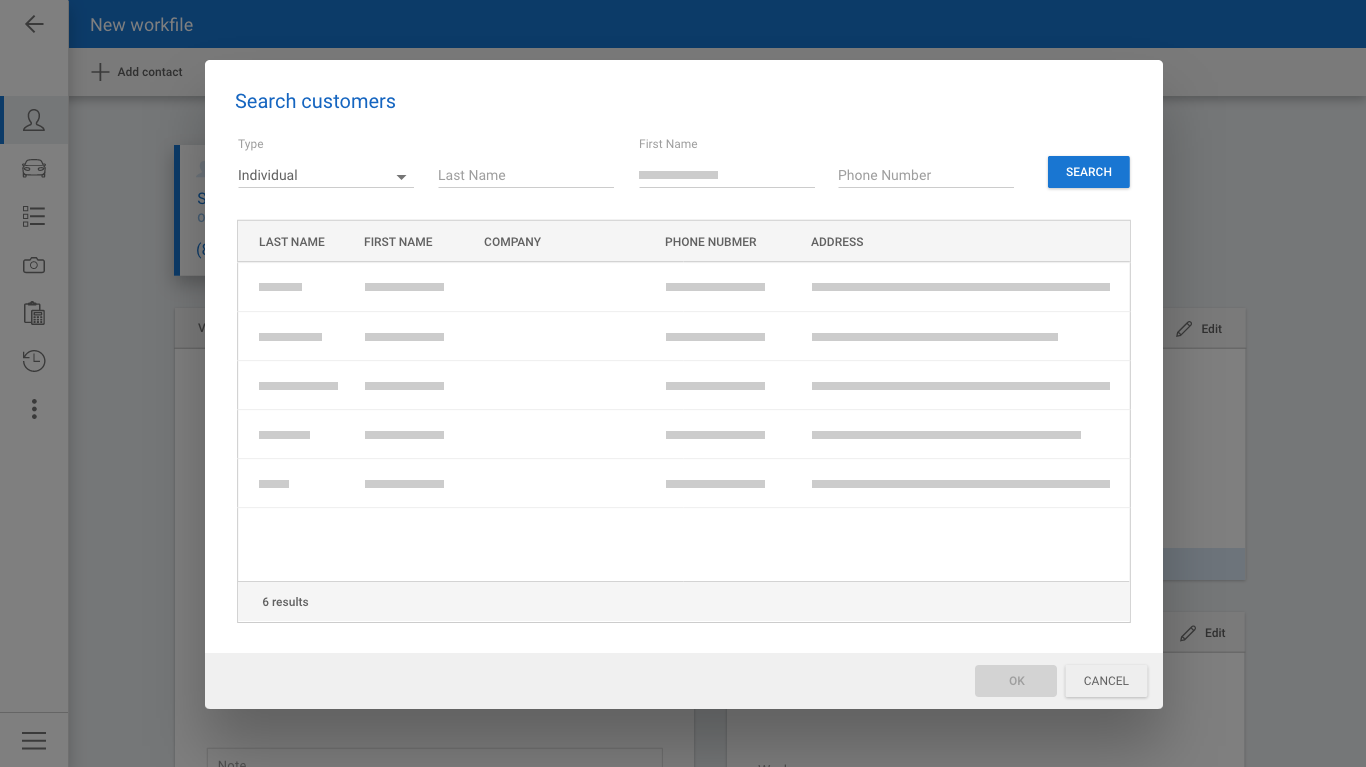Open the more options dots icon
The image size is (1366, 767).
coord(34,409)
